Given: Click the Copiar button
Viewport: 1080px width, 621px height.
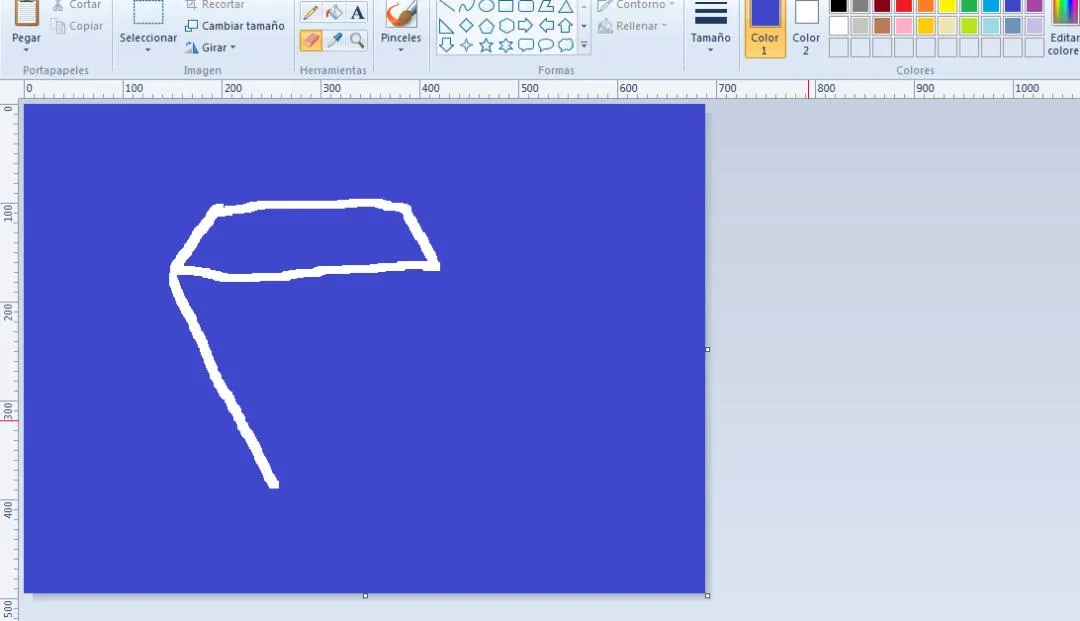Looking at the screenshot, I should click(77, 26).
